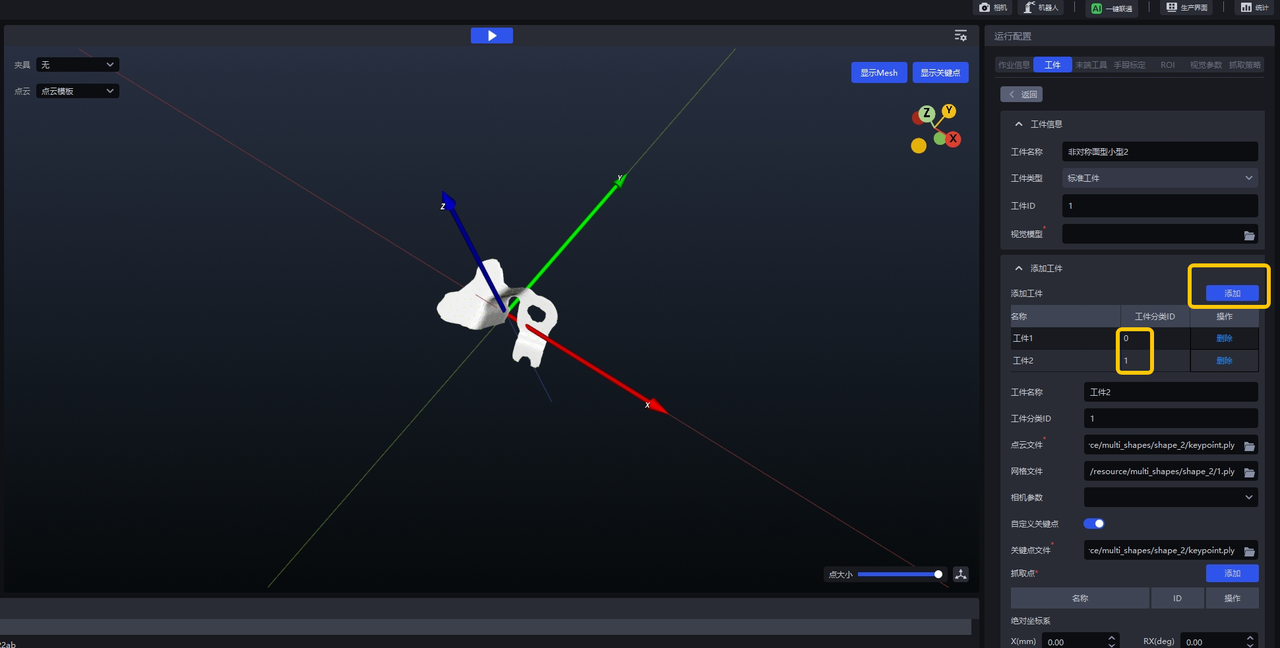Image resolution: width=1280 pixels, height=648 pixels.
Task: Open the 生产界面 production view
Action: coord(1185,7)
